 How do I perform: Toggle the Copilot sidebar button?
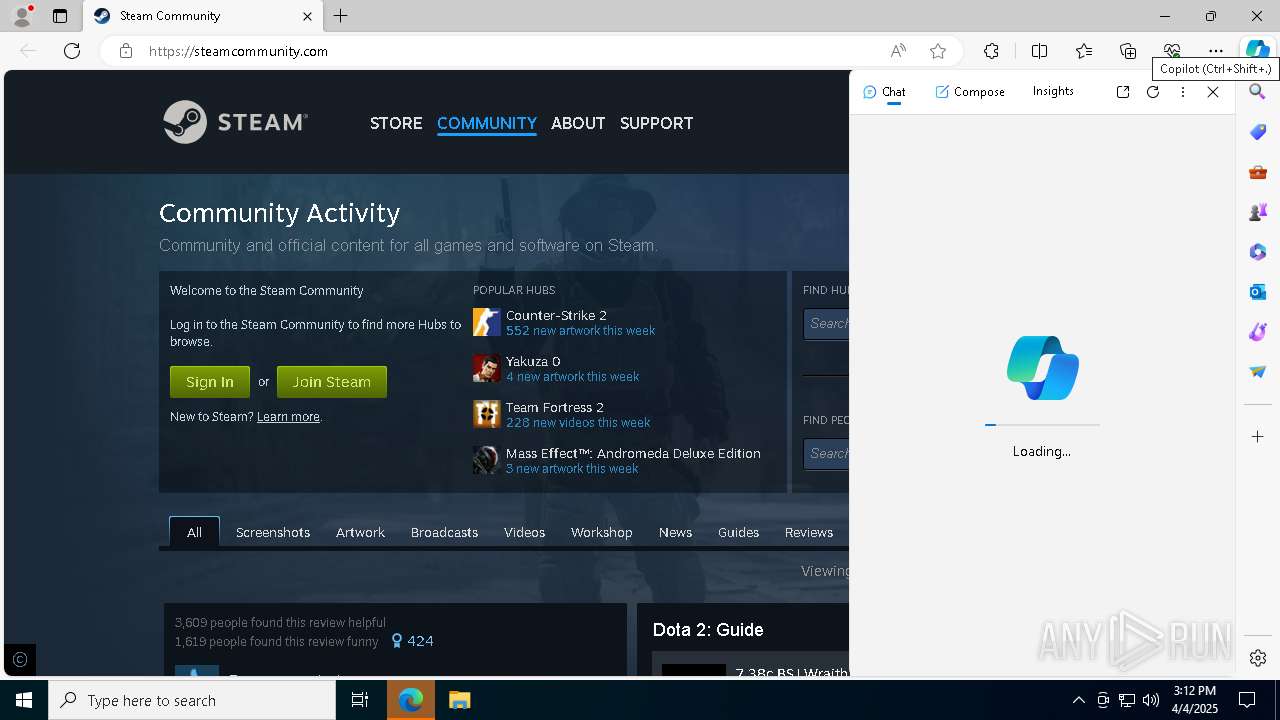tap(1257, 51)
